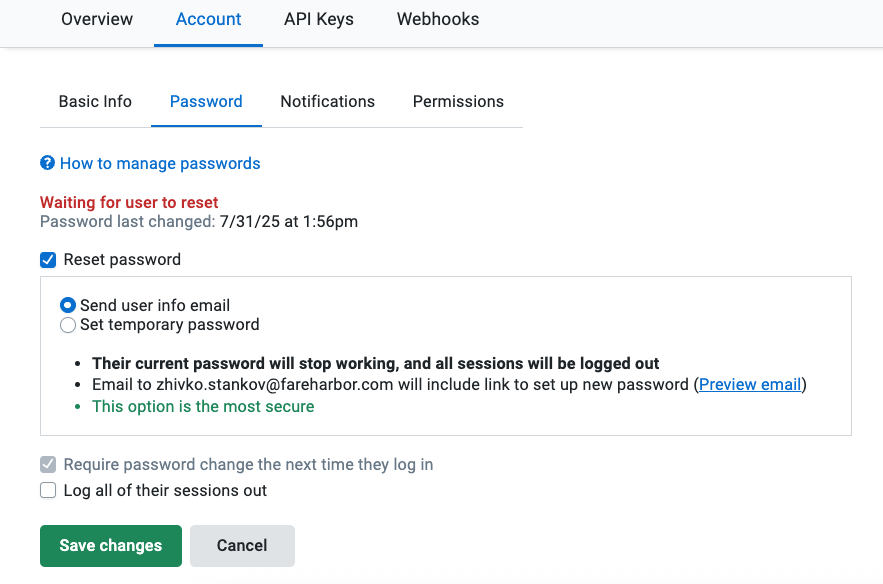Open the How to manage passwords link
The height and width of the screenshot is (584, 883).
click(160, 163)
